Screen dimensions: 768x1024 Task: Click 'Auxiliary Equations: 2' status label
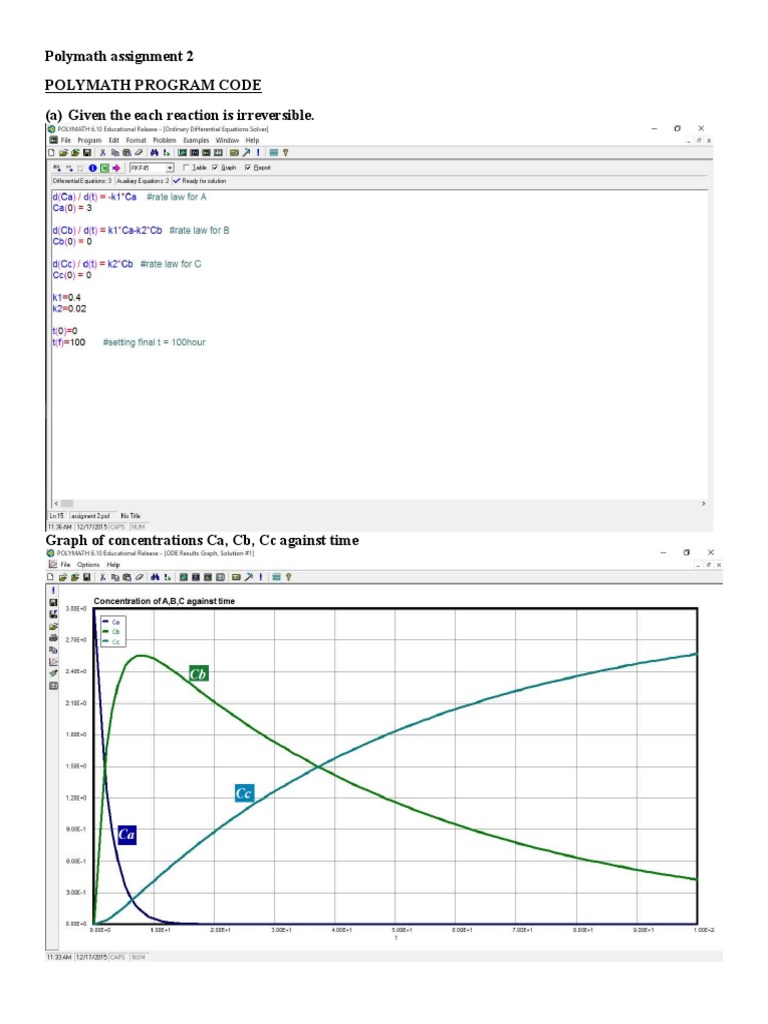coord(142,181)
